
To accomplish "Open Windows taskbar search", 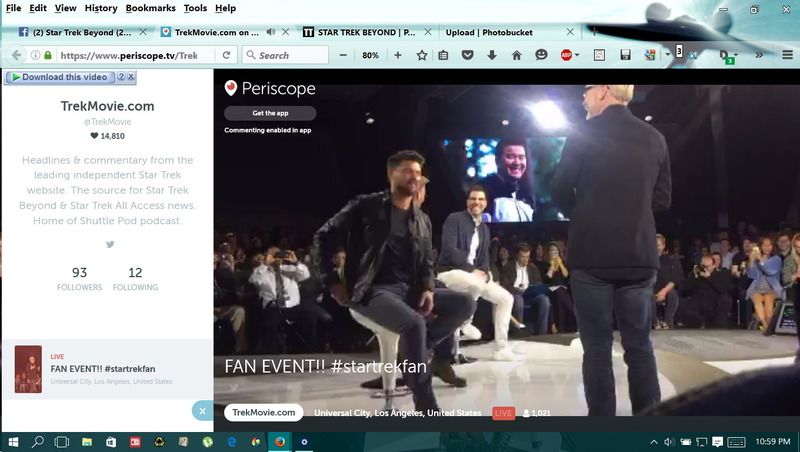I will 37,442.
